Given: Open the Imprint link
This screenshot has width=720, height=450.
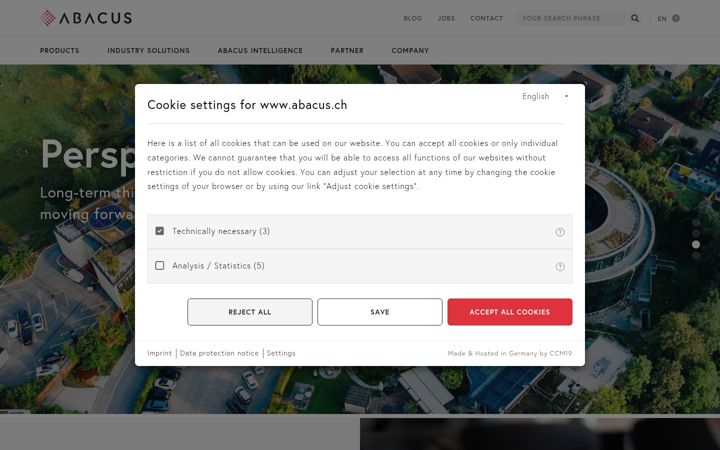Looking at the screenshot, I should click(x=159, y=353).
